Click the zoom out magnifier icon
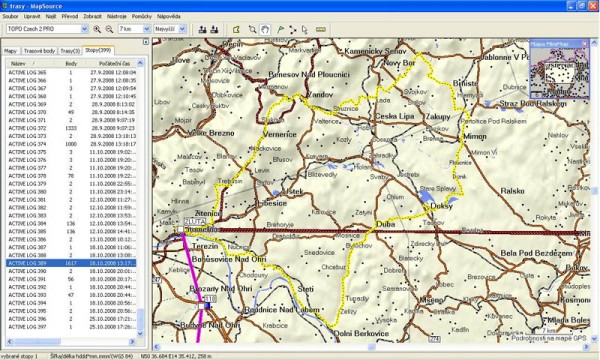 click(x=109, y=29)
